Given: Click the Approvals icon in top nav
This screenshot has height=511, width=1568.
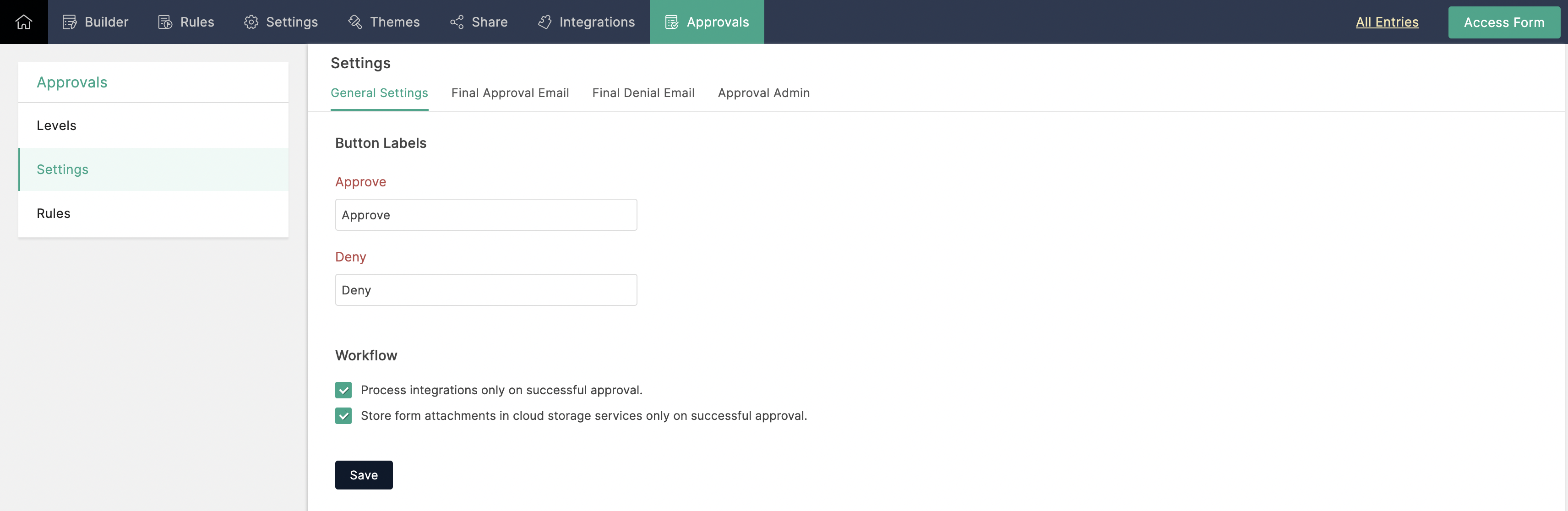Looking at the screenshot, I should (670, 21).
